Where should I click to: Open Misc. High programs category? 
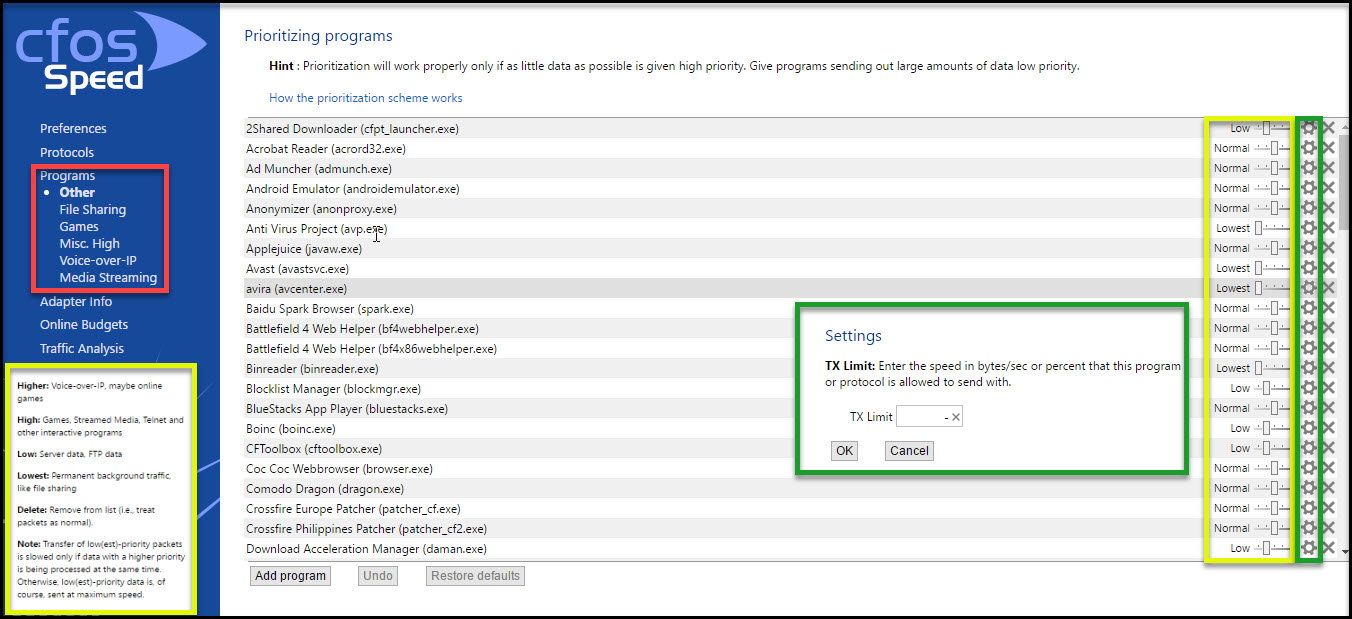coord(89,243)
